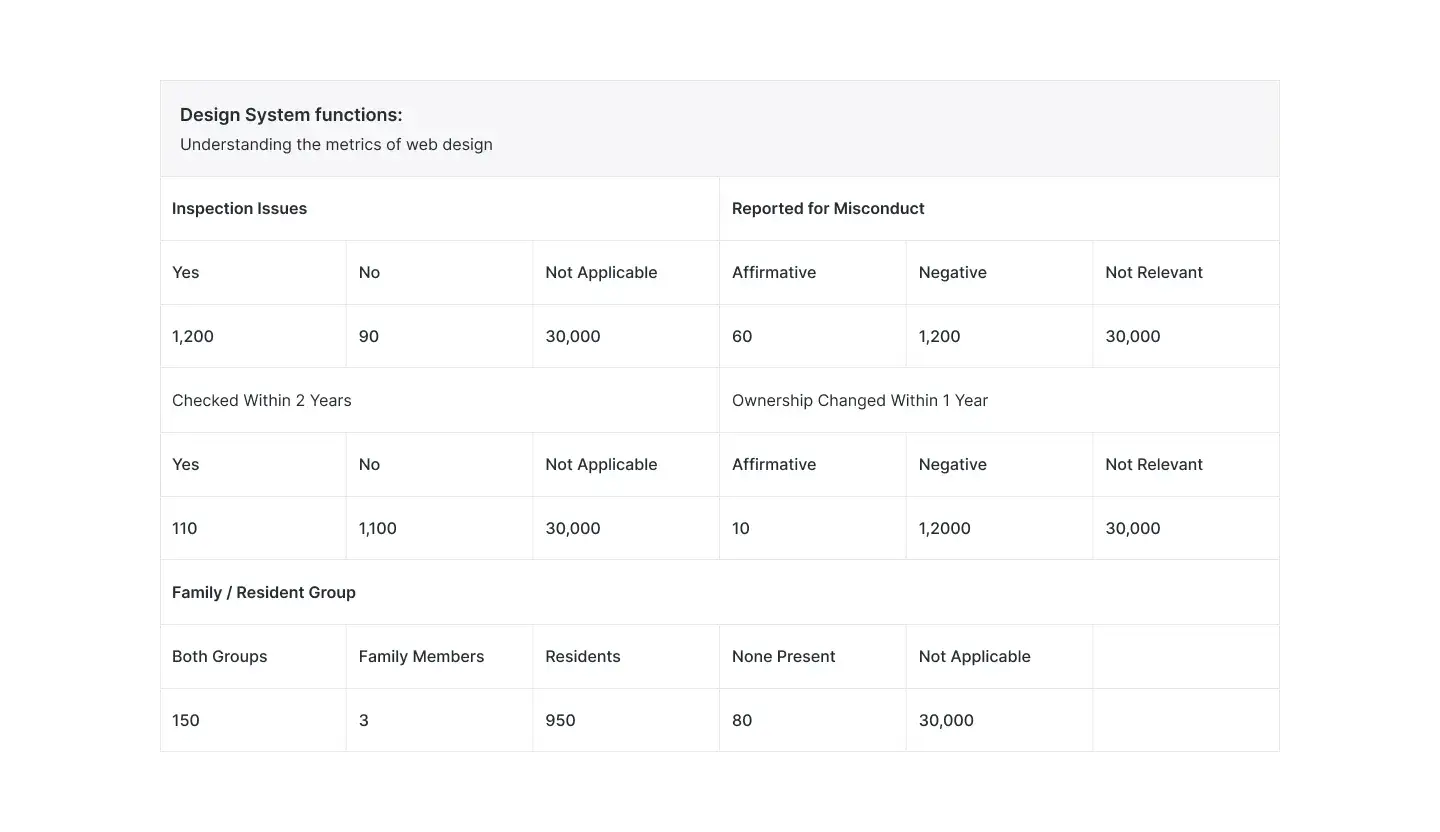Select the "Understanding the metrics of web design" subtitle

336,144
